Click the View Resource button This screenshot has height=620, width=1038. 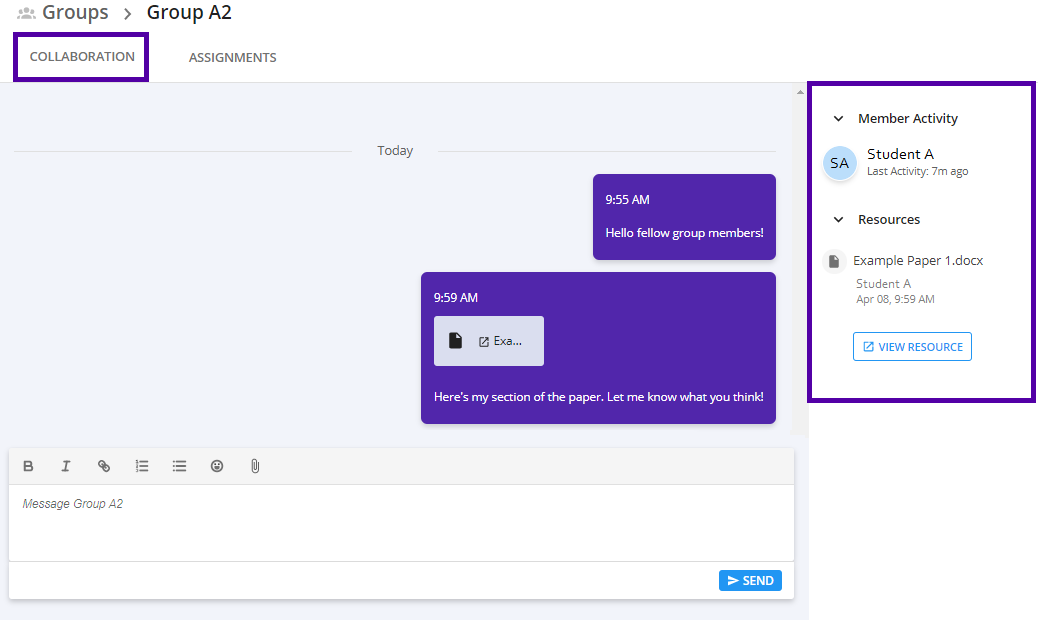tap(912, 347)
